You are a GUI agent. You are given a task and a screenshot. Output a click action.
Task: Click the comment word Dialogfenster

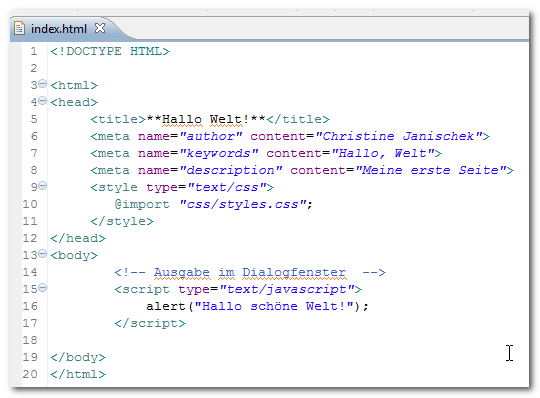click(294, 272)
